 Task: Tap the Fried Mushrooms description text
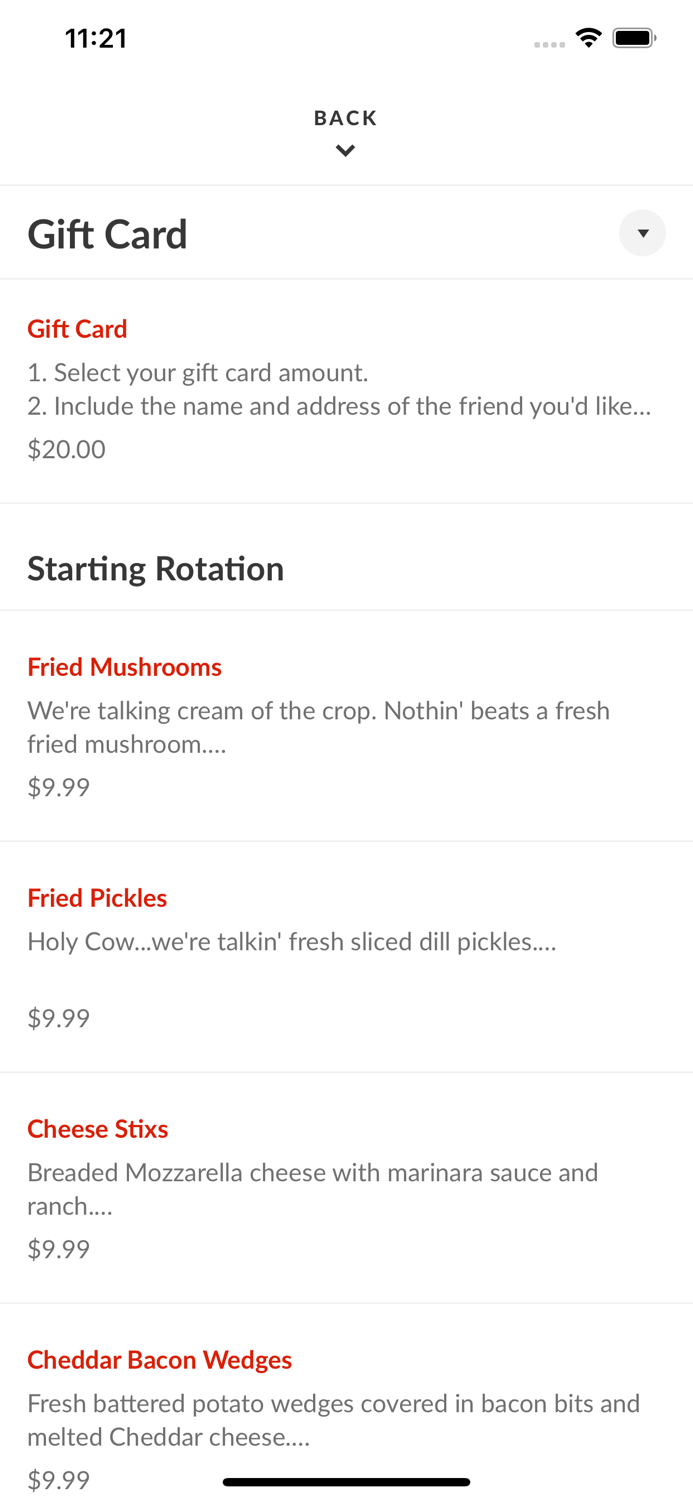318,727
